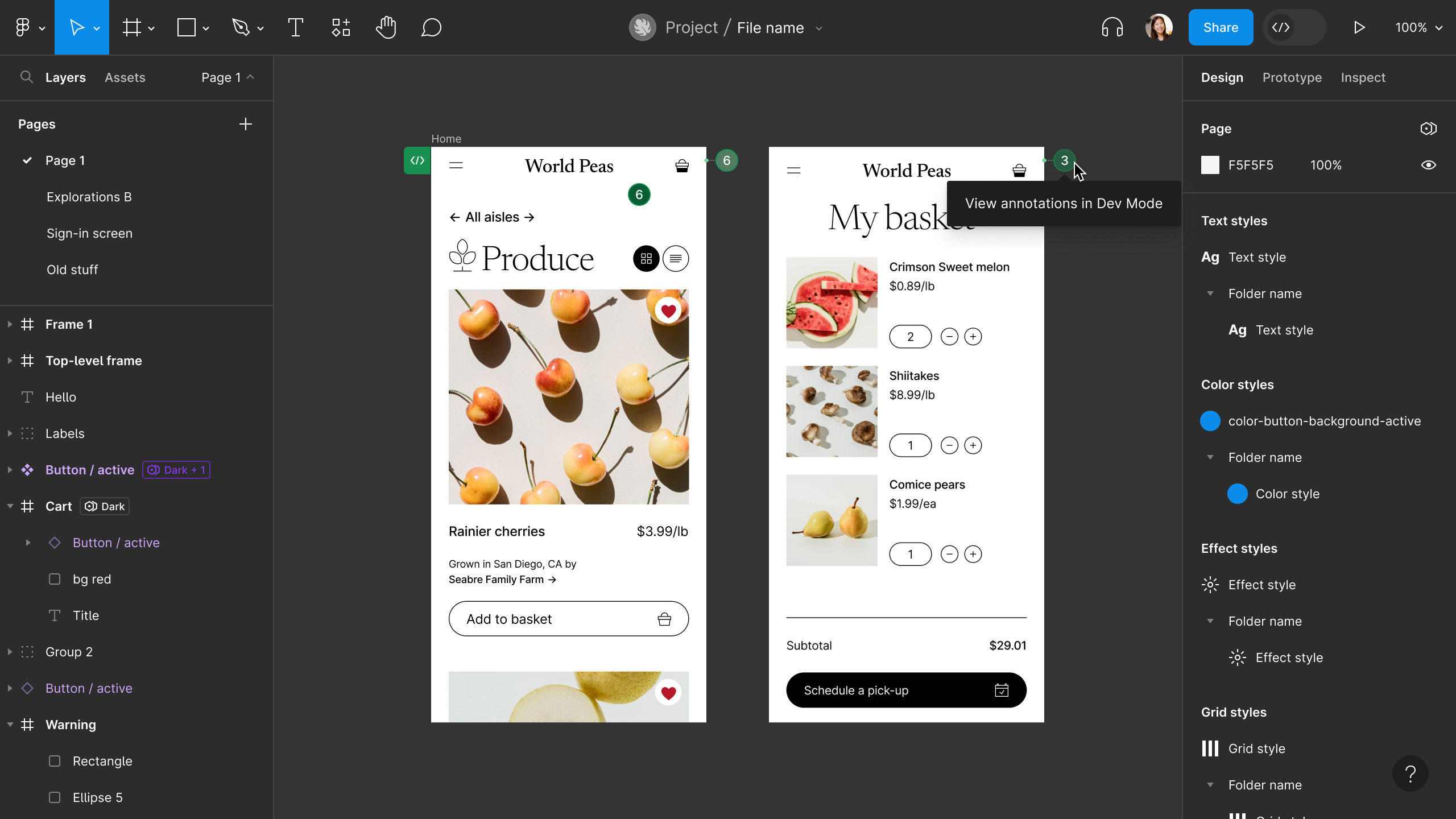
Task: Collapse the Folder name under Color styles
Action: (x=1210, y=457)
